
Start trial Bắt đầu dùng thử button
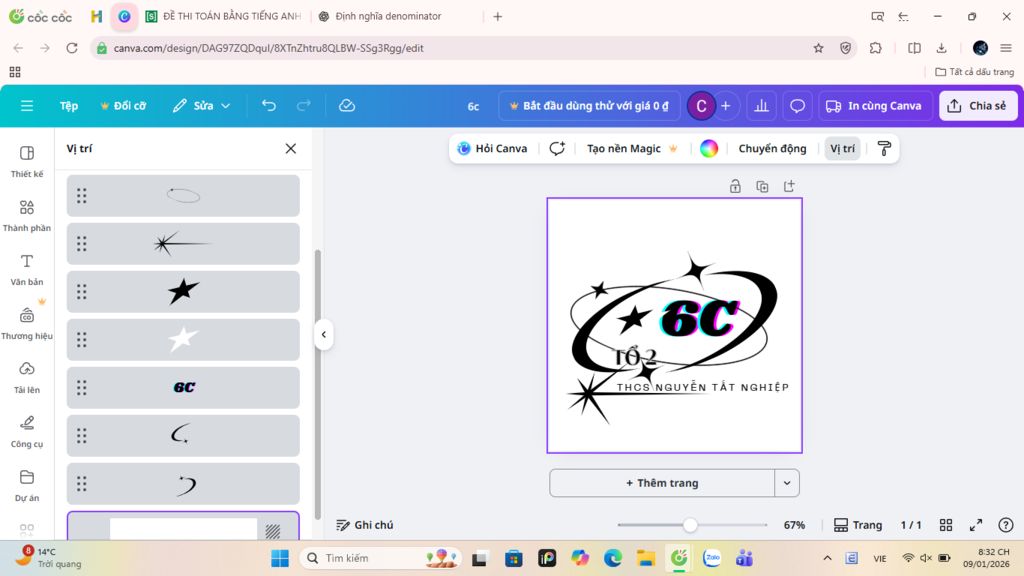click(589, 106)
